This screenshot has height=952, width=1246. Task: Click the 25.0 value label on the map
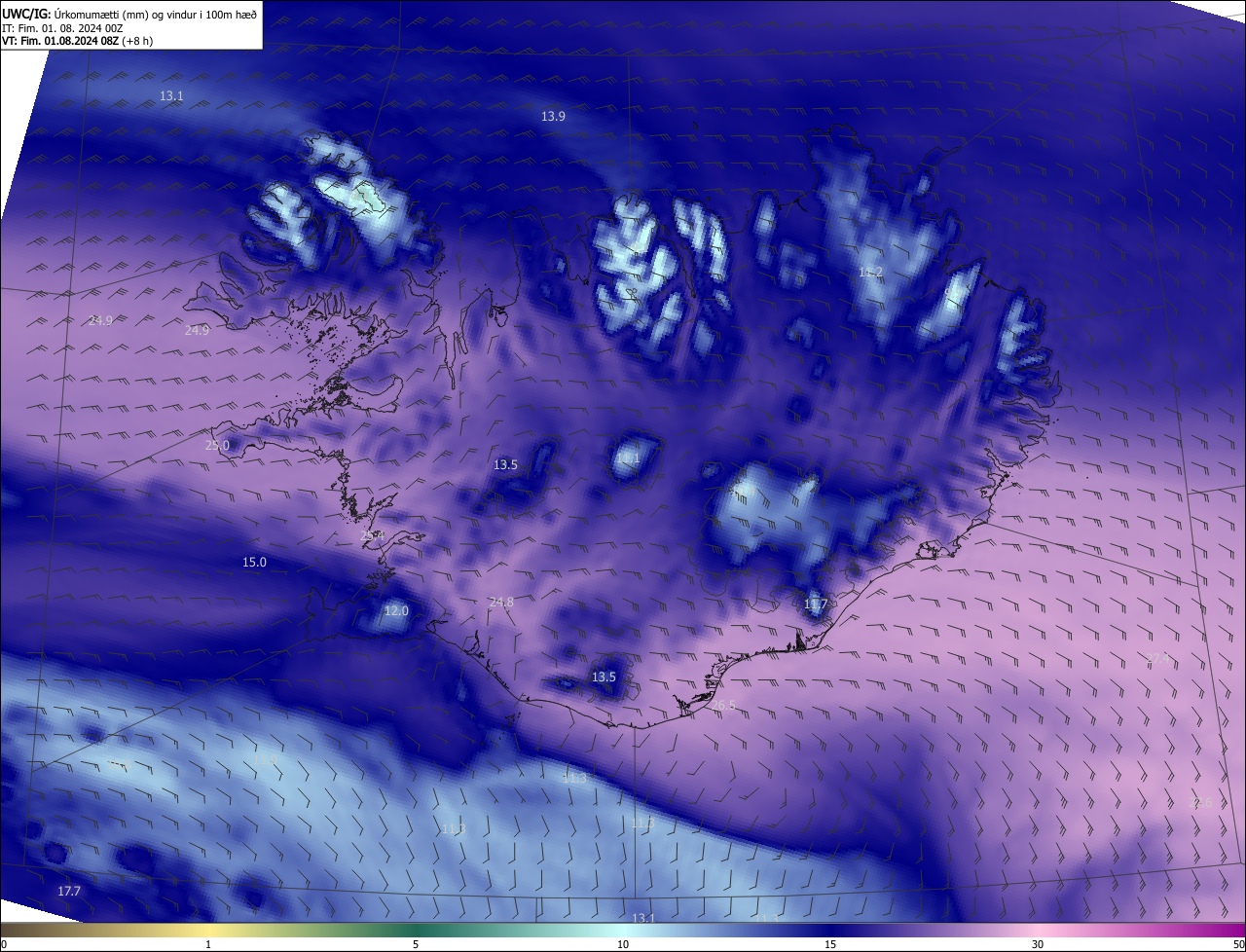217,445
